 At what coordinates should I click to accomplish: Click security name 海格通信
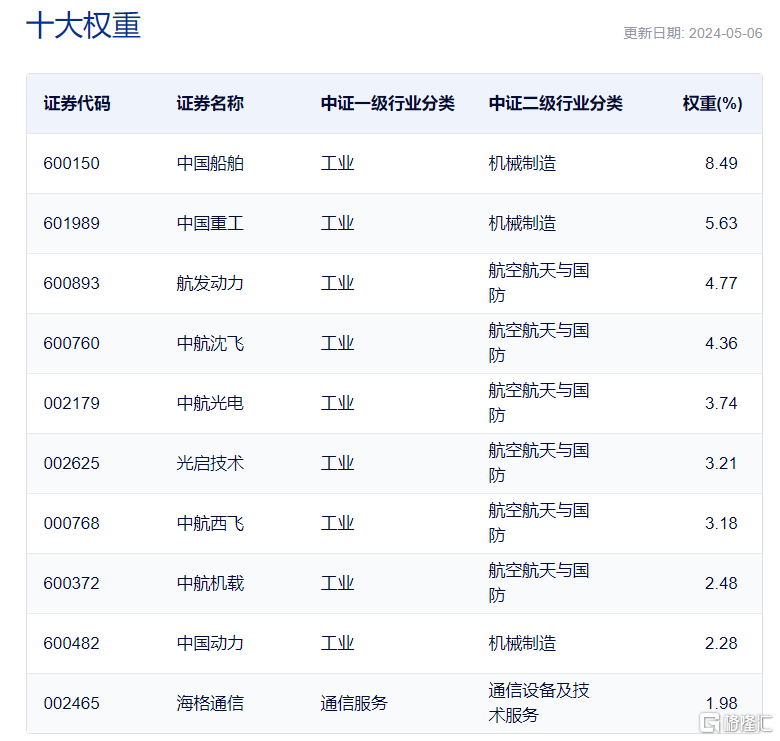pos(210,703)
